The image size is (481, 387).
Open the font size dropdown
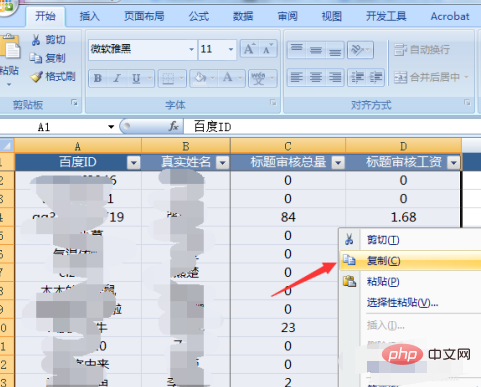click(231, 49)
